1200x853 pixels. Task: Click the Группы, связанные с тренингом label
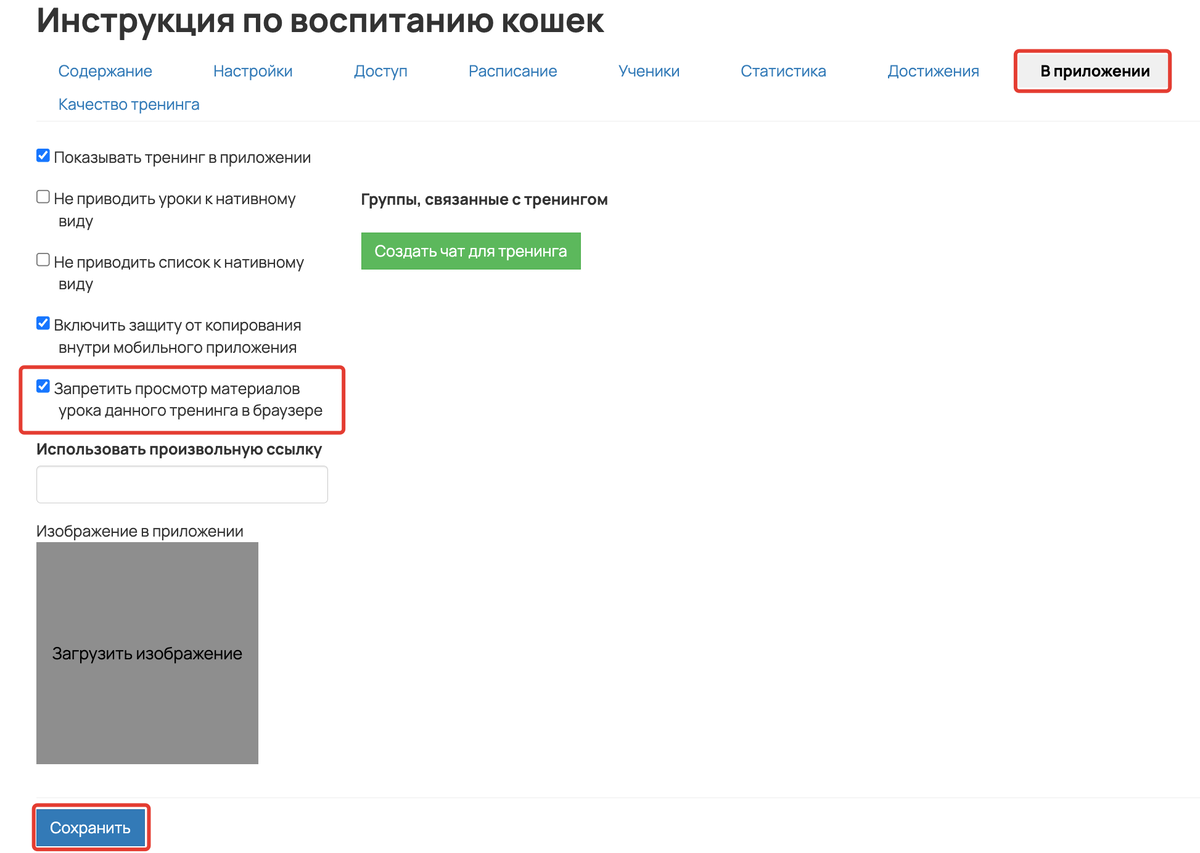(484, 199)
